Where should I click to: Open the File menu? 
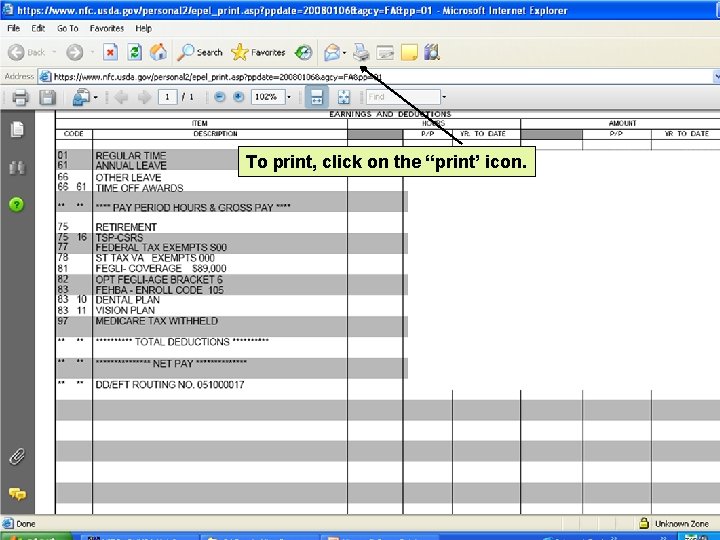click(x=14, y=28)
